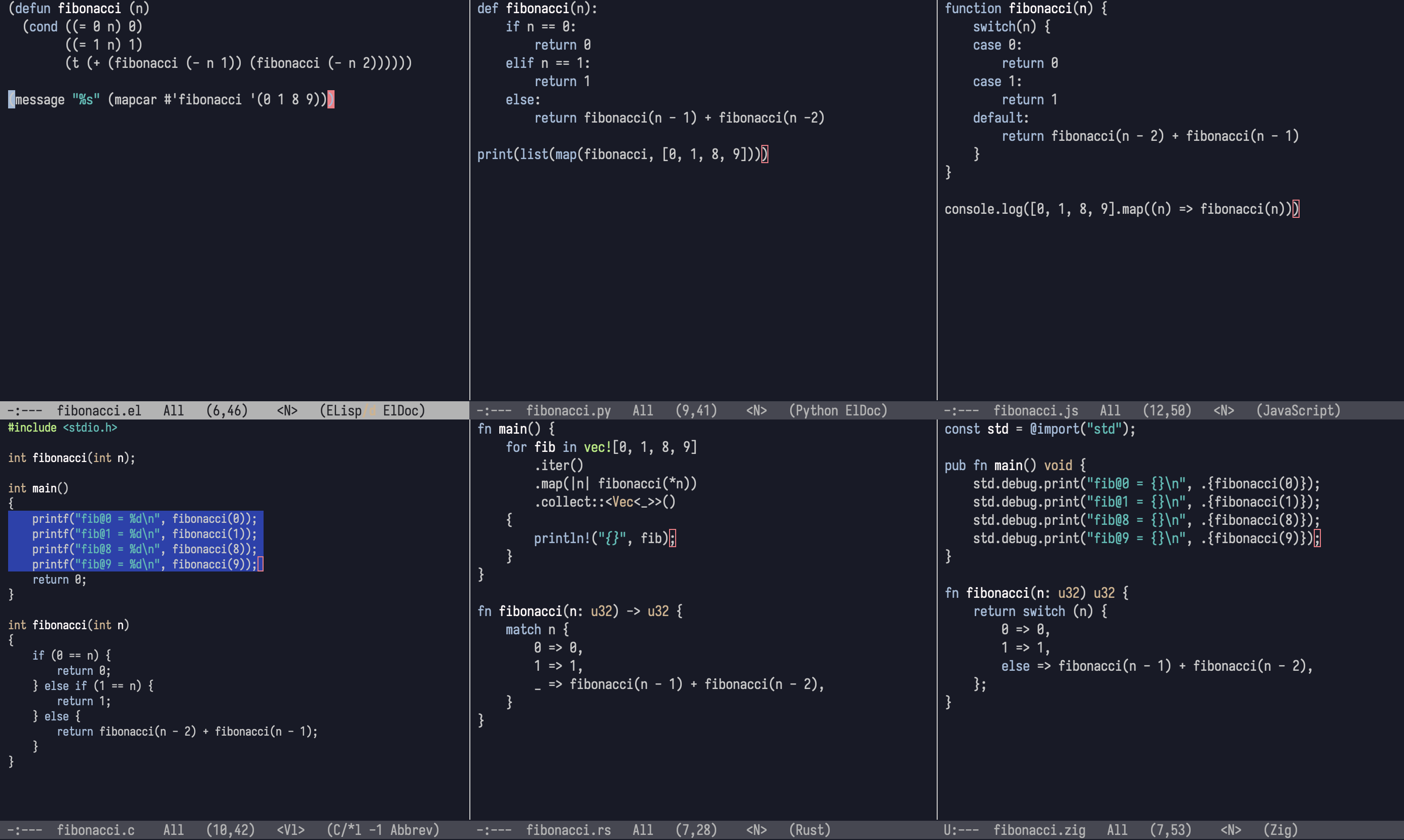Click the (Python ElDoc) mode indicator
This screenshot has height=840, width=1404.
tap(838, 410)
